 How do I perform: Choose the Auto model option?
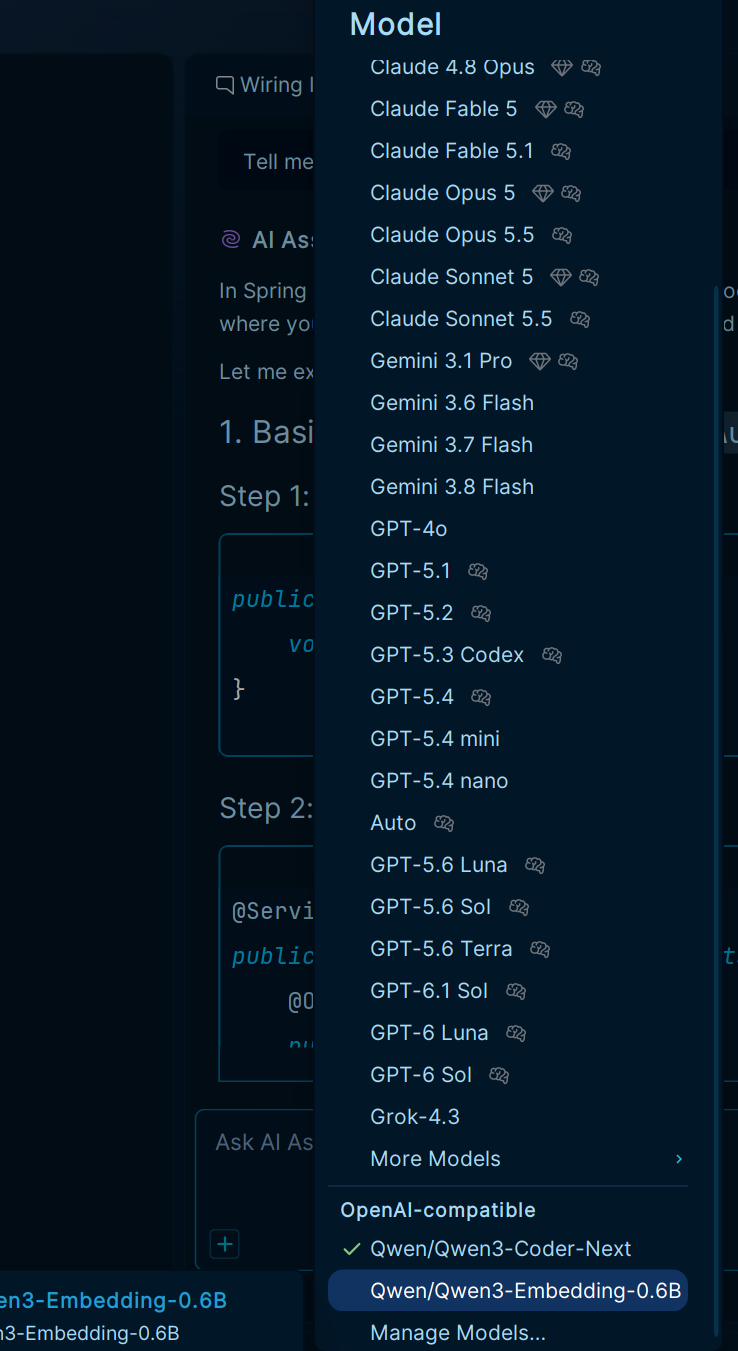coord(508,823)
